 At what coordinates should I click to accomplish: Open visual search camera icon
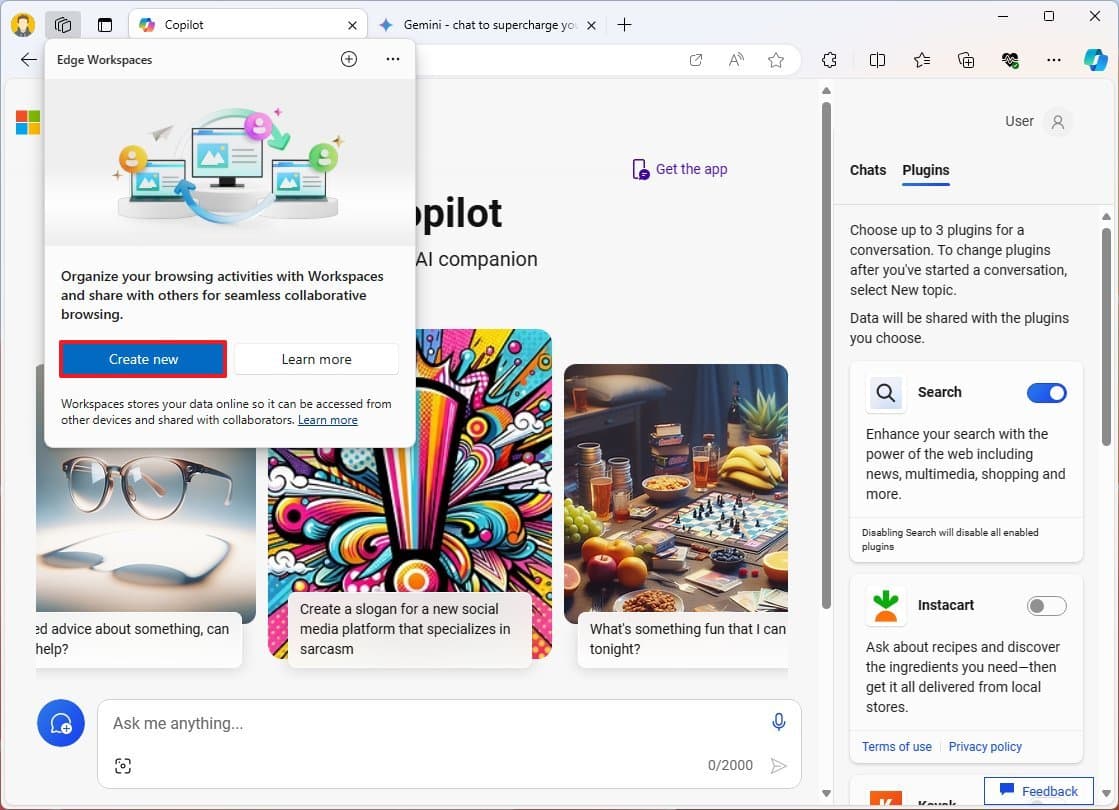pos(122,765)
